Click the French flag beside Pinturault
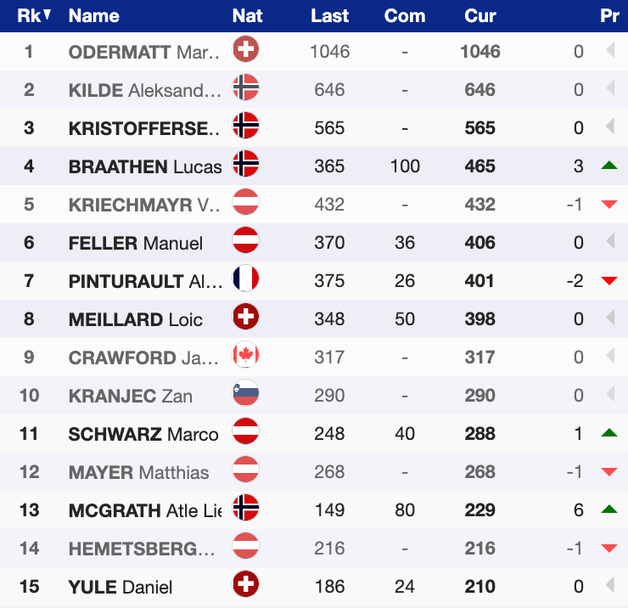628x608 pixels. (245, 280)
